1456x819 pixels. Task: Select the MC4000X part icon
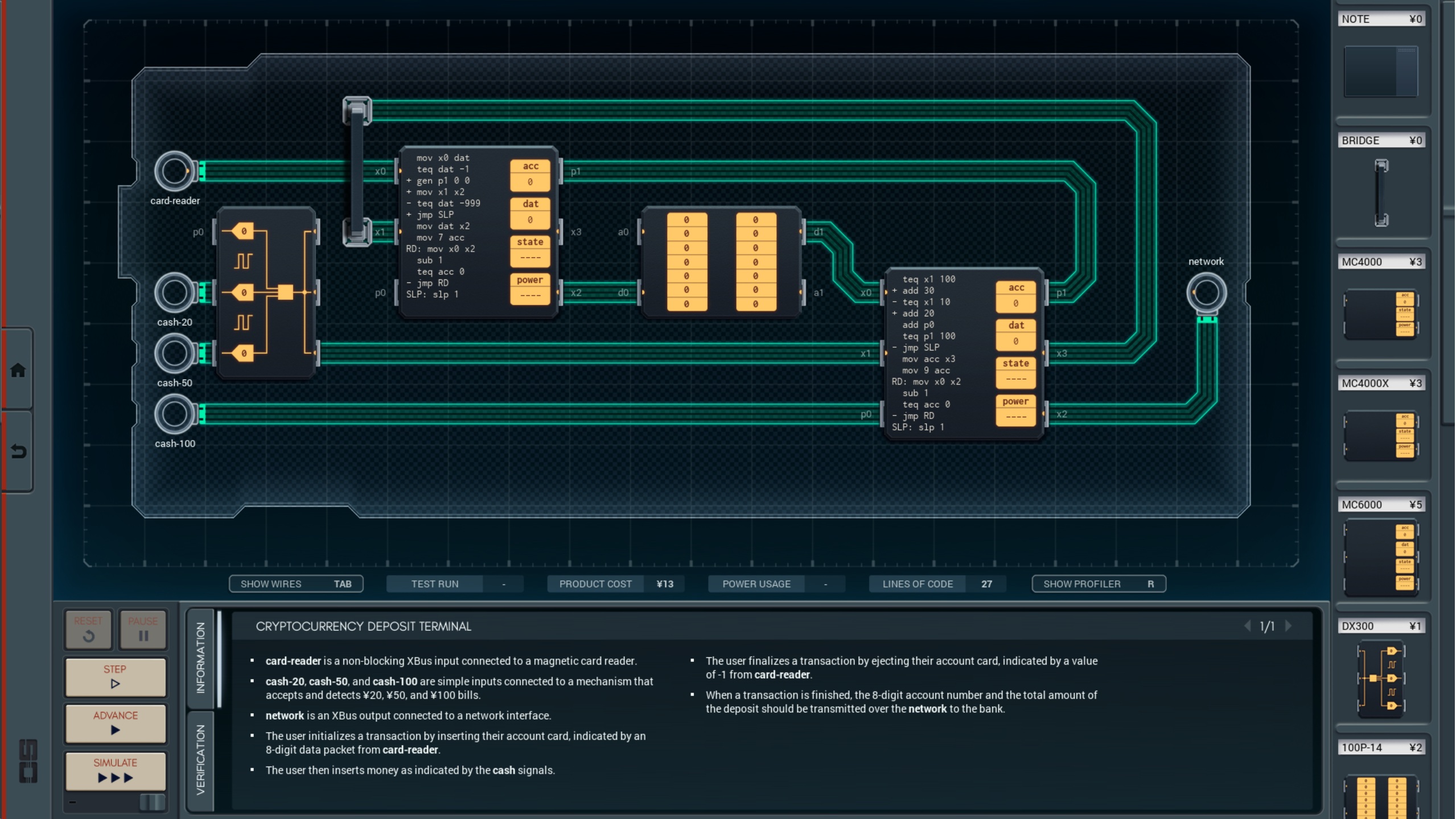click(x=1381, y=435)
